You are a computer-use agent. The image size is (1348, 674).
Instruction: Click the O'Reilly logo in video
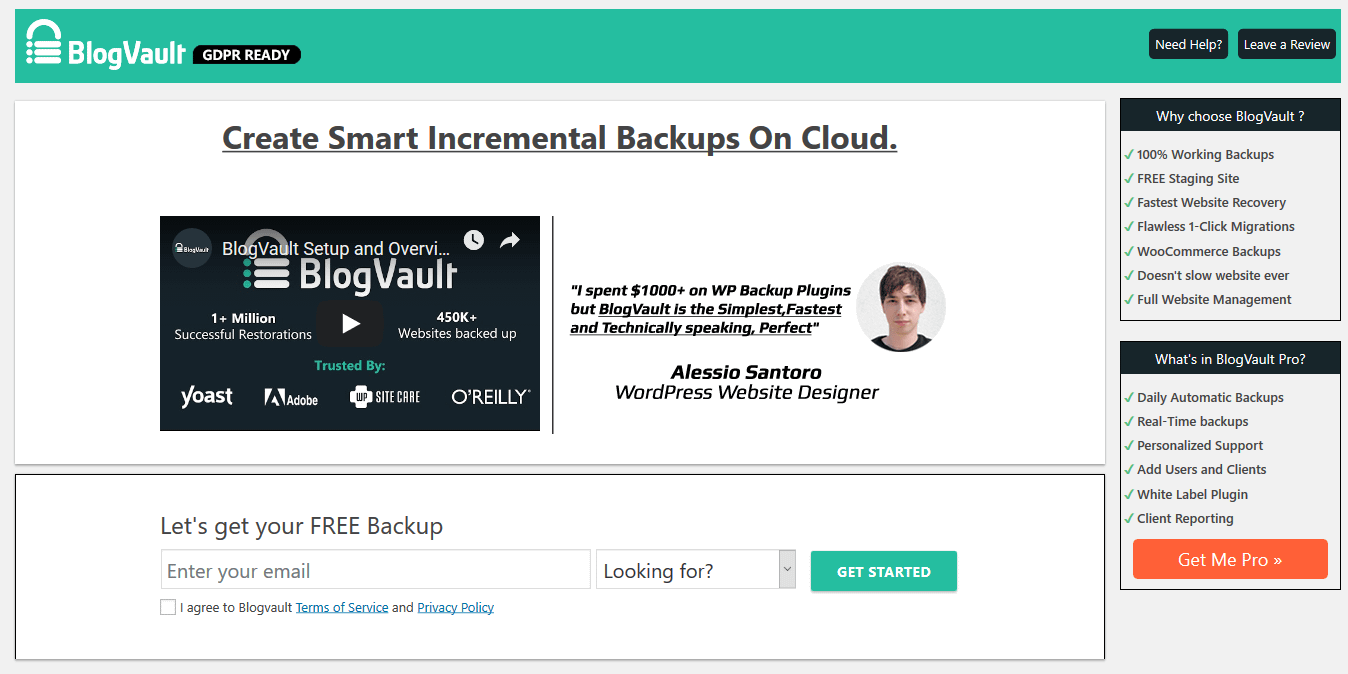click(490, 397)
